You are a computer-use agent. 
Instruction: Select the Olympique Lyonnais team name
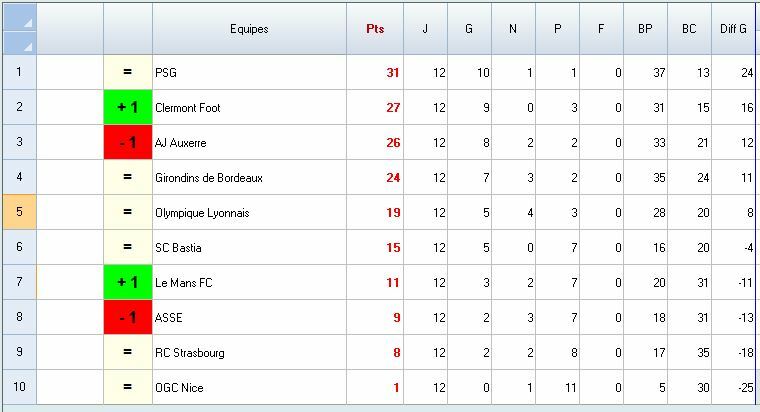pyautogui.click(x=202, y=212)
